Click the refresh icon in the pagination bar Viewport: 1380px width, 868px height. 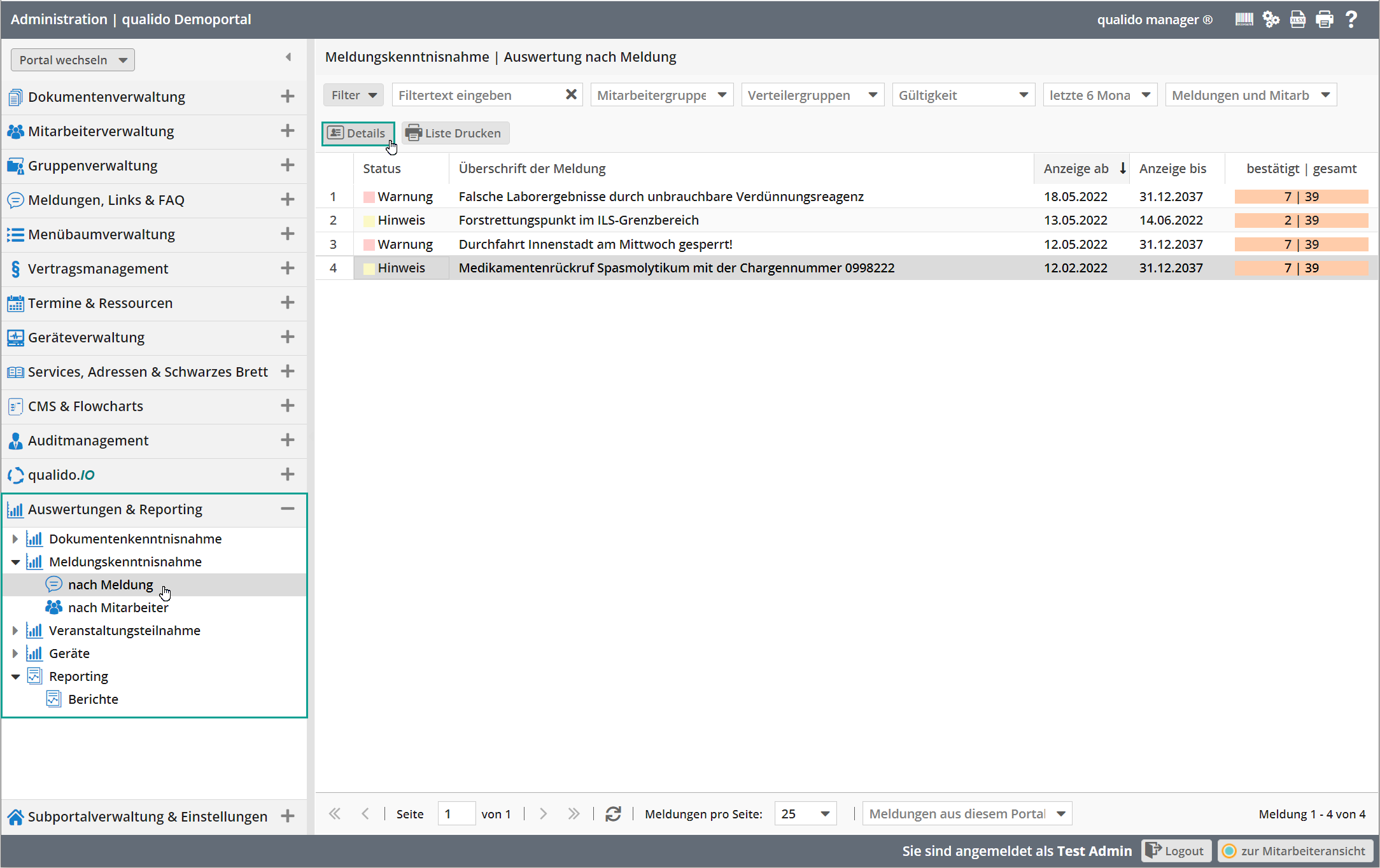[x=613, y=814]
